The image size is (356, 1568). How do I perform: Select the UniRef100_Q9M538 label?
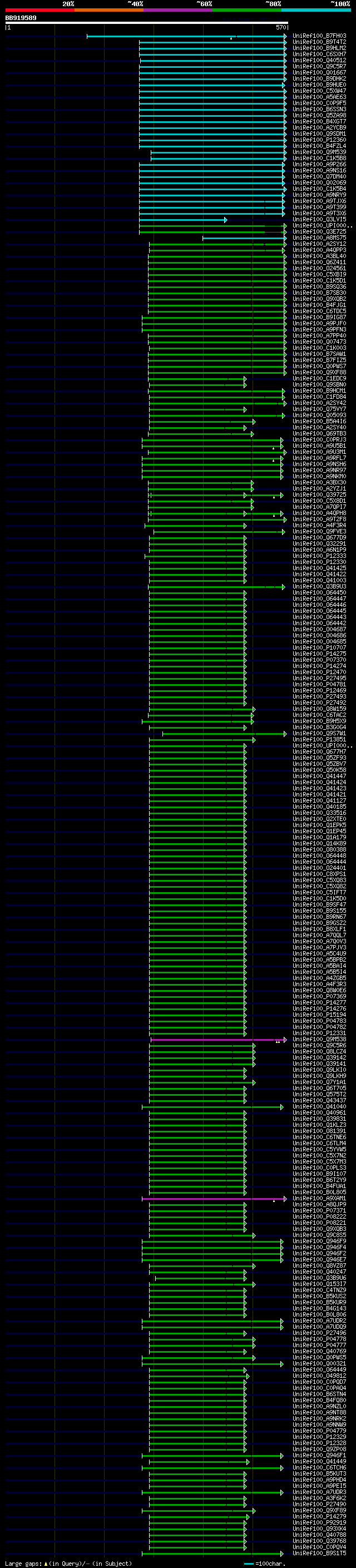coord(319,1040)
